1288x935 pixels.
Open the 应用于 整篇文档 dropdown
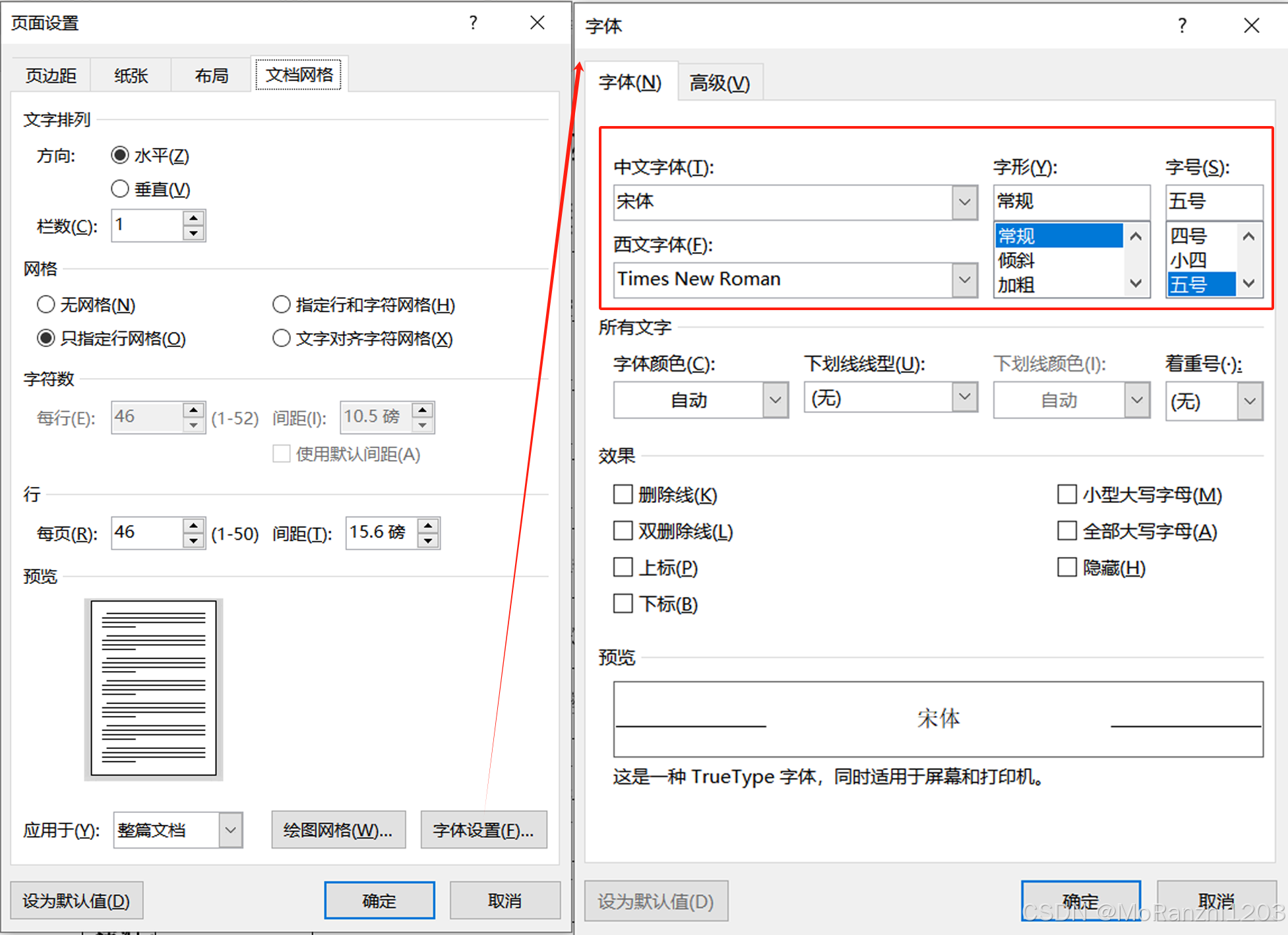click(230, 830)
